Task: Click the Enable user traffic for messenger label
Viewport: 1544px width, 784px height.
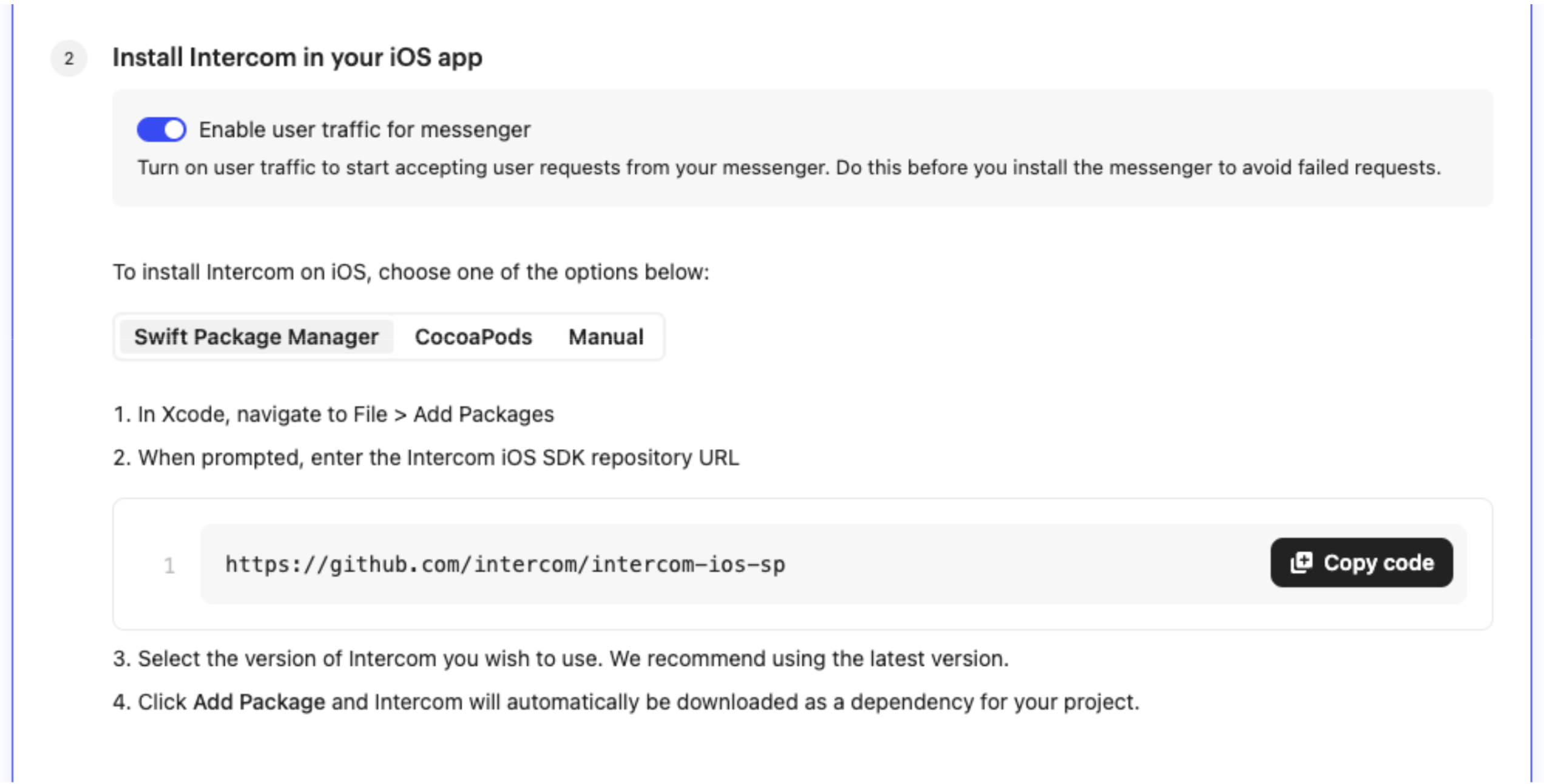Action: click(365, 129)
